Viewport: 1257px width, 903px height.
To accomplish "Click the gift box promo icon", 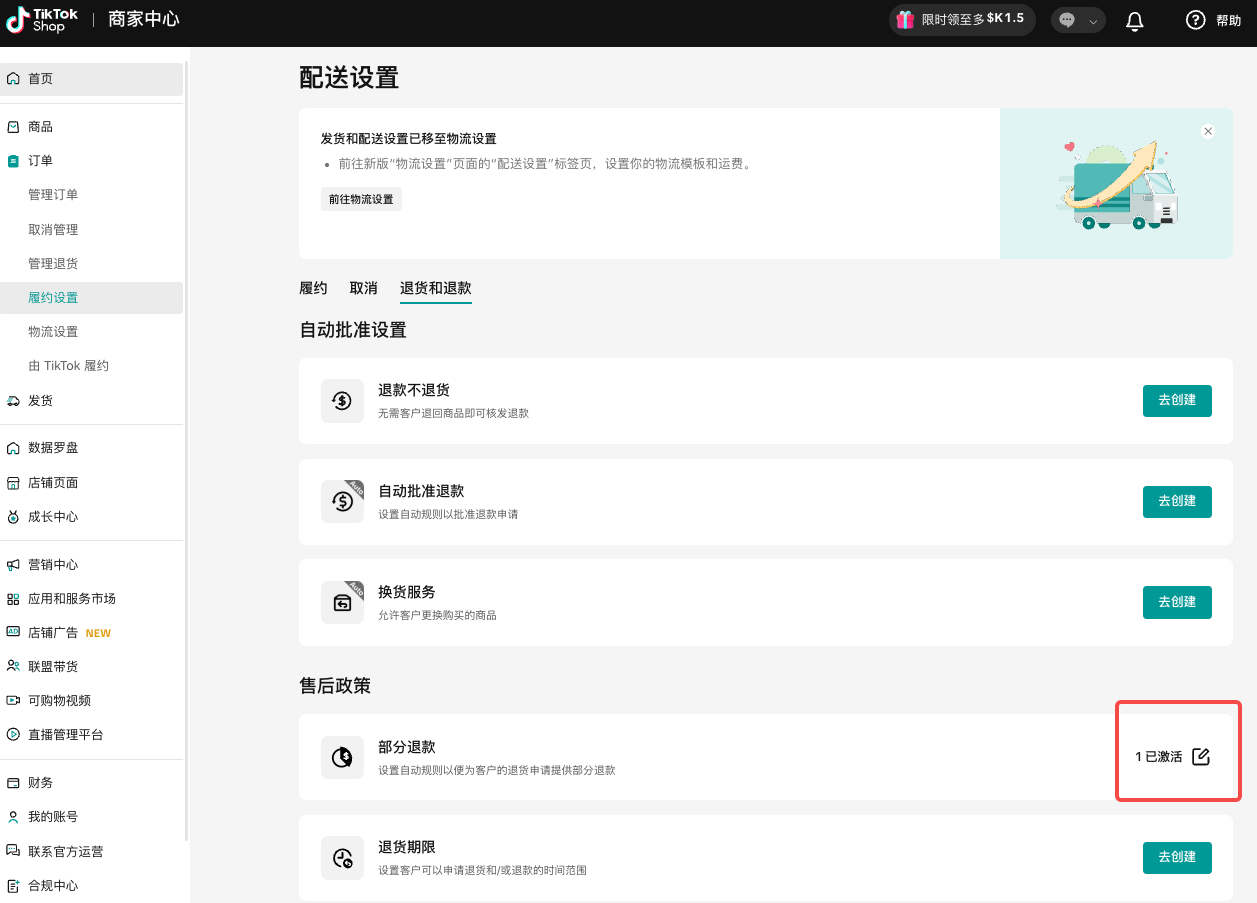I will 904,19.
